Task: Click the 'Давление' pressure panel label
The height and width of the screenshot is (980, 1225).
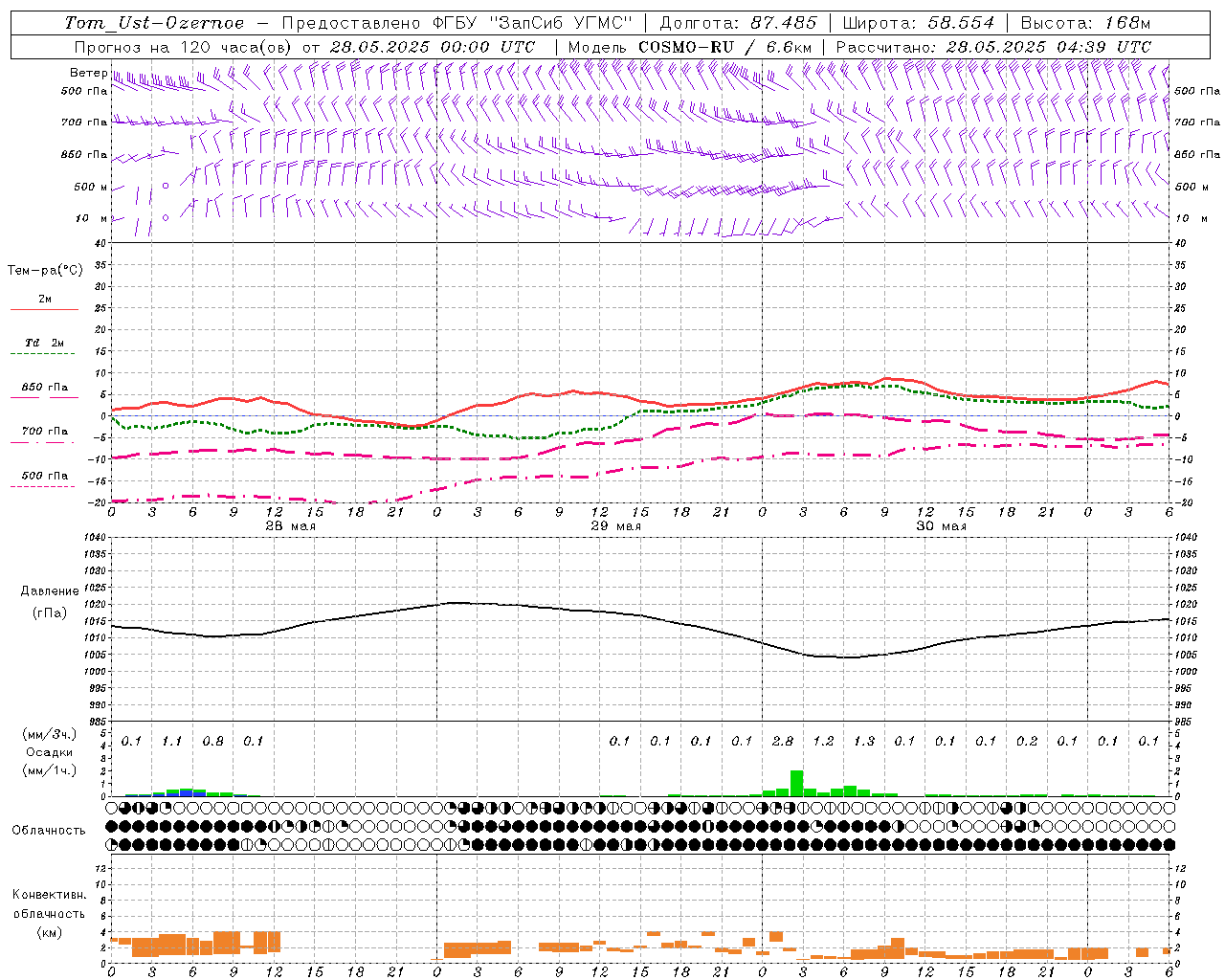Action: click(50, 591)
